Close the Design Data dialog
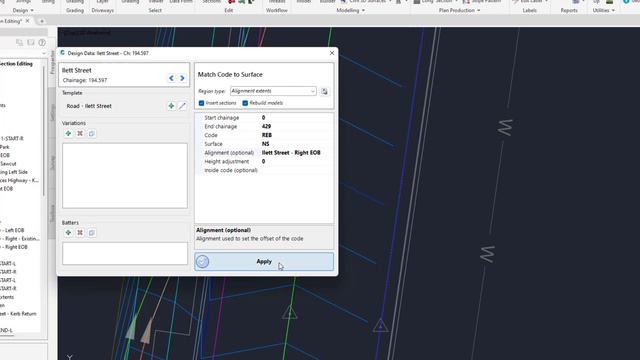The image size is (640, 360). click(x=332, y=53)
